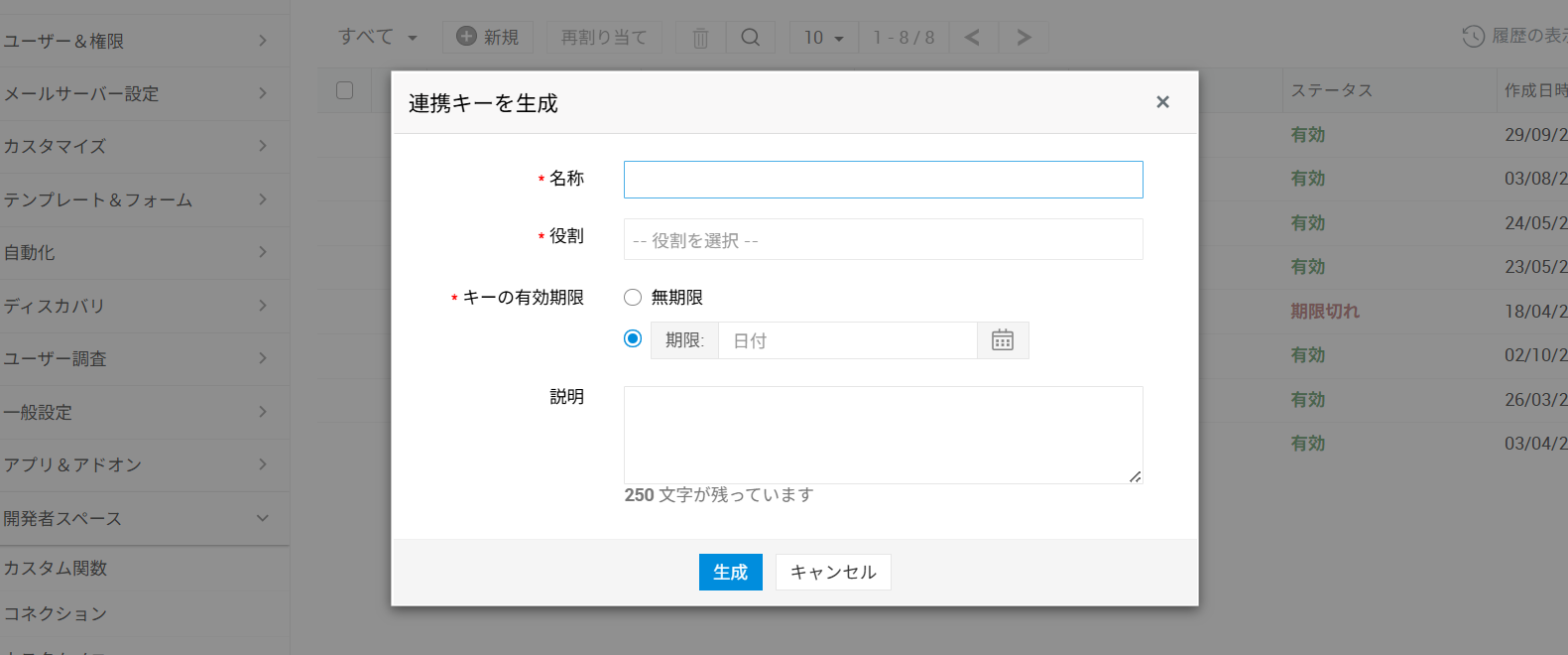Open the 10 per-page dropdown
The width and height of the screenshot is (1568, 655).
pos(823,38)
